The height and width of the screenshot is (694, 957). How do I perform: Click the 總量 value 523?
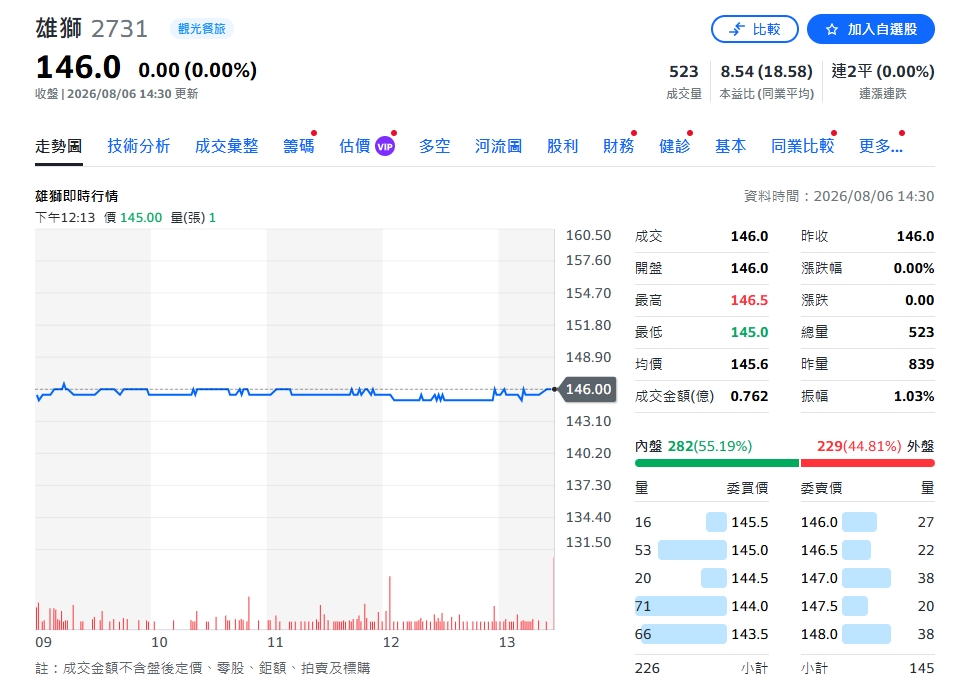point(921,332)
